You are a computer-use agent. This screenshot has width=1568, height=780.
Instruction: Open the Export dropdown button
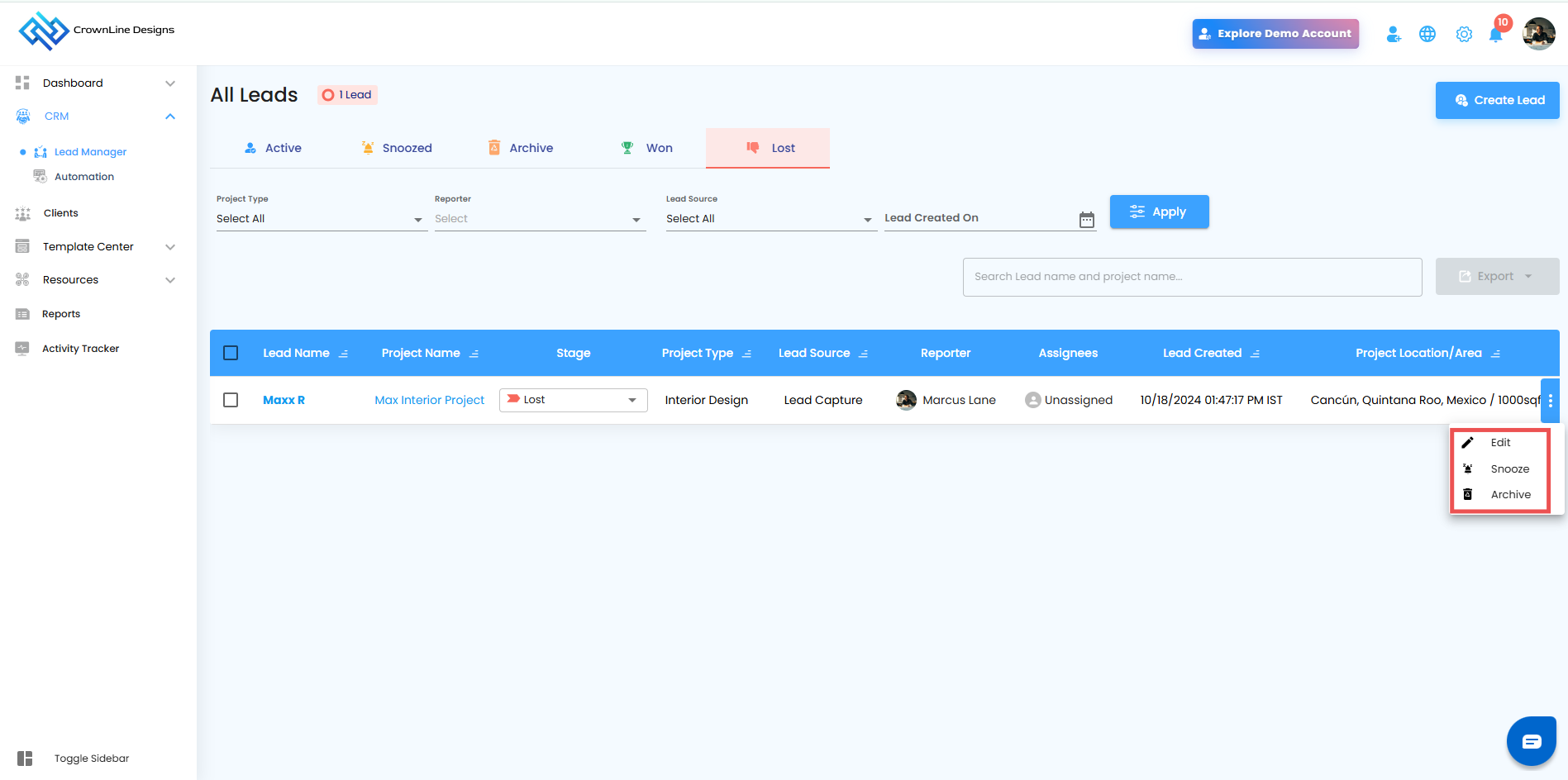coord(1497,277)
